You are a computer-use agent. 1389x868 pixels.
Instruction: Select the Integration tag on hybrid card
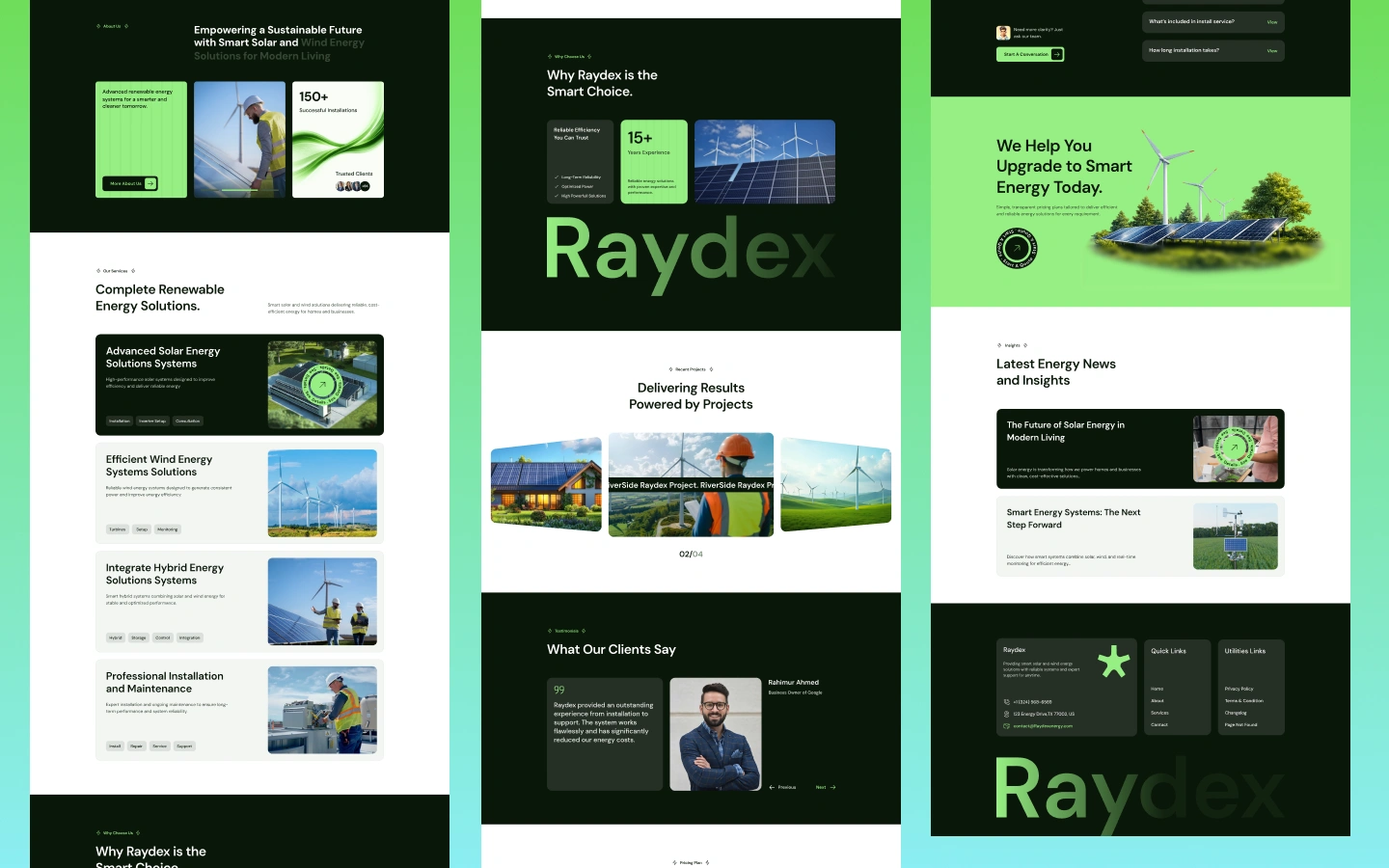click(x=190, y=637)
